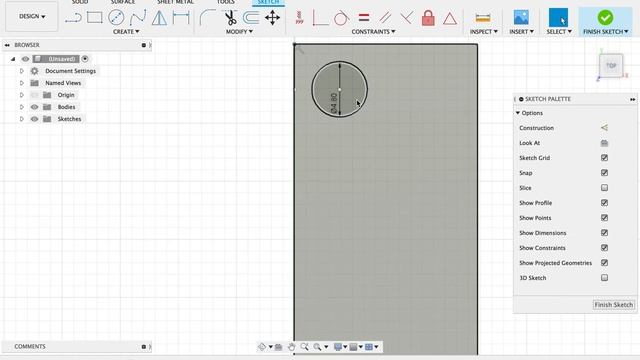
Task: Select the Spline tool
Action: (x=138, y=18)
